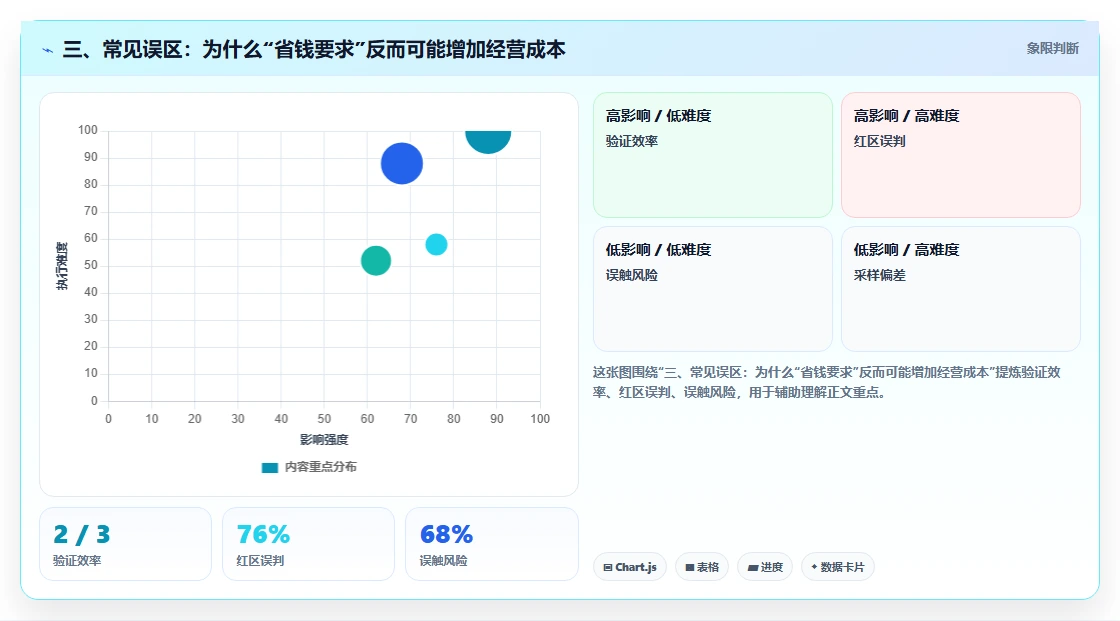This screenshot has height=621, width=1120.
Task: Click the 误触风险 text in the quadrant card
Action: [x=631, y=275]
